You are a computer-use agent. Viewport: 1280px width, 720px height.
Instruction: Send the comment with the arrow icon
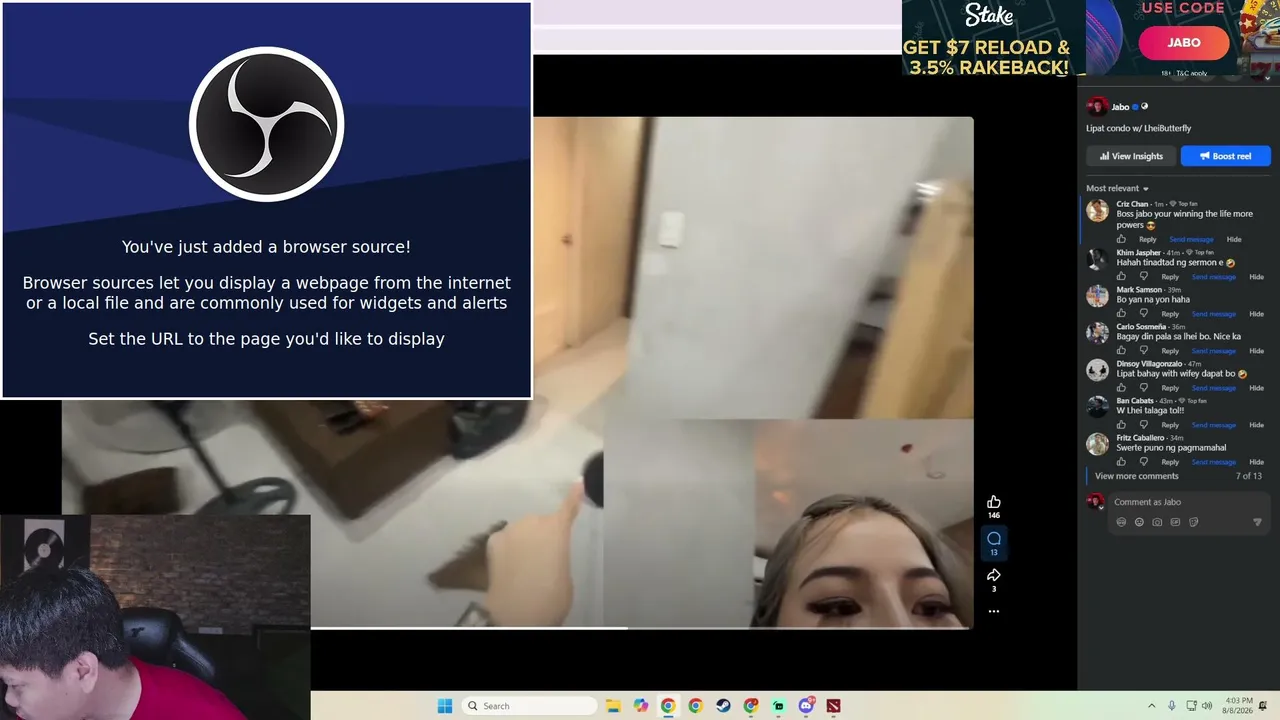click(x=1257, y=522)
